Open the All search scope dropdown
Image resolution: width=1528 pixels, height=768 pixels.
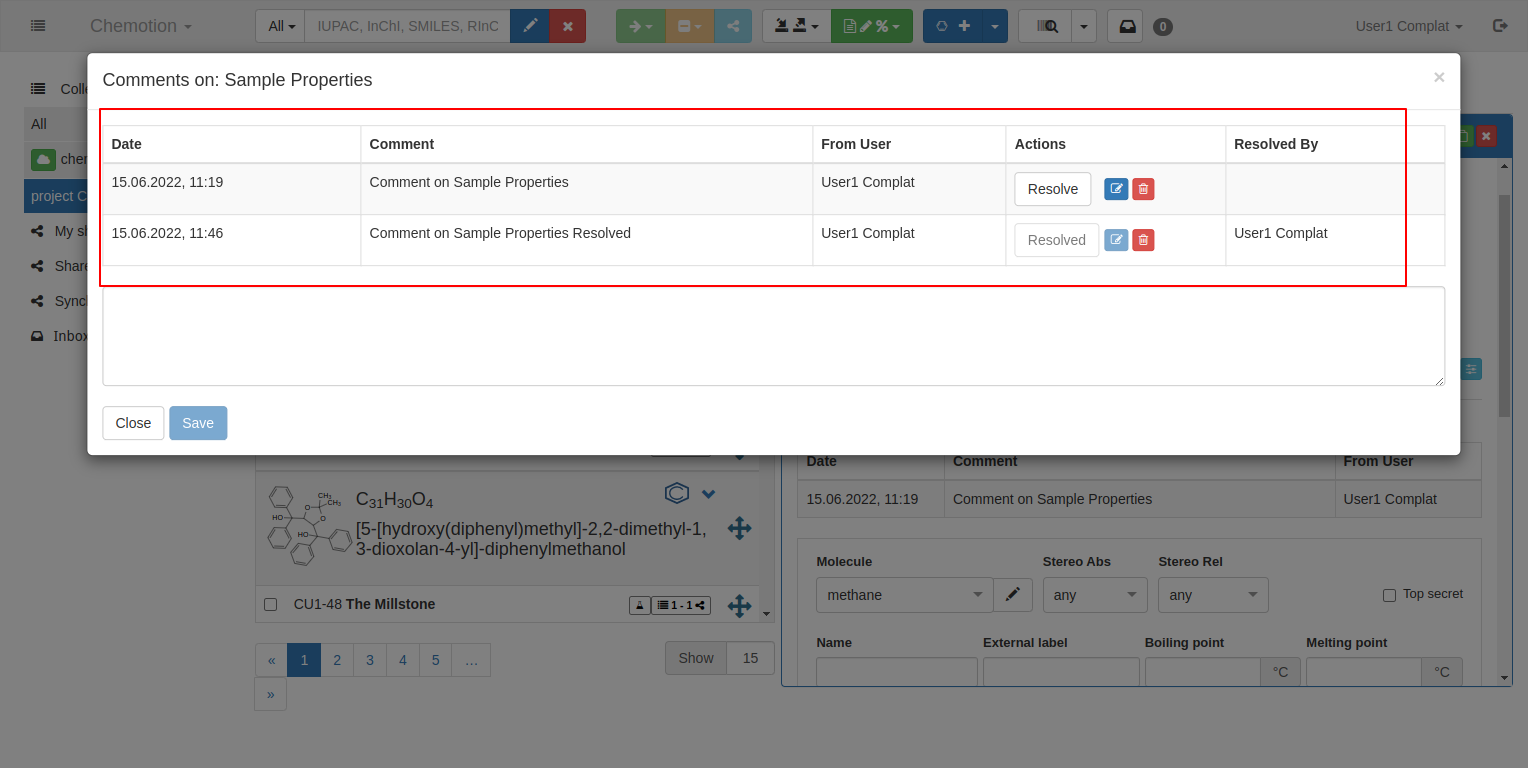280,26
